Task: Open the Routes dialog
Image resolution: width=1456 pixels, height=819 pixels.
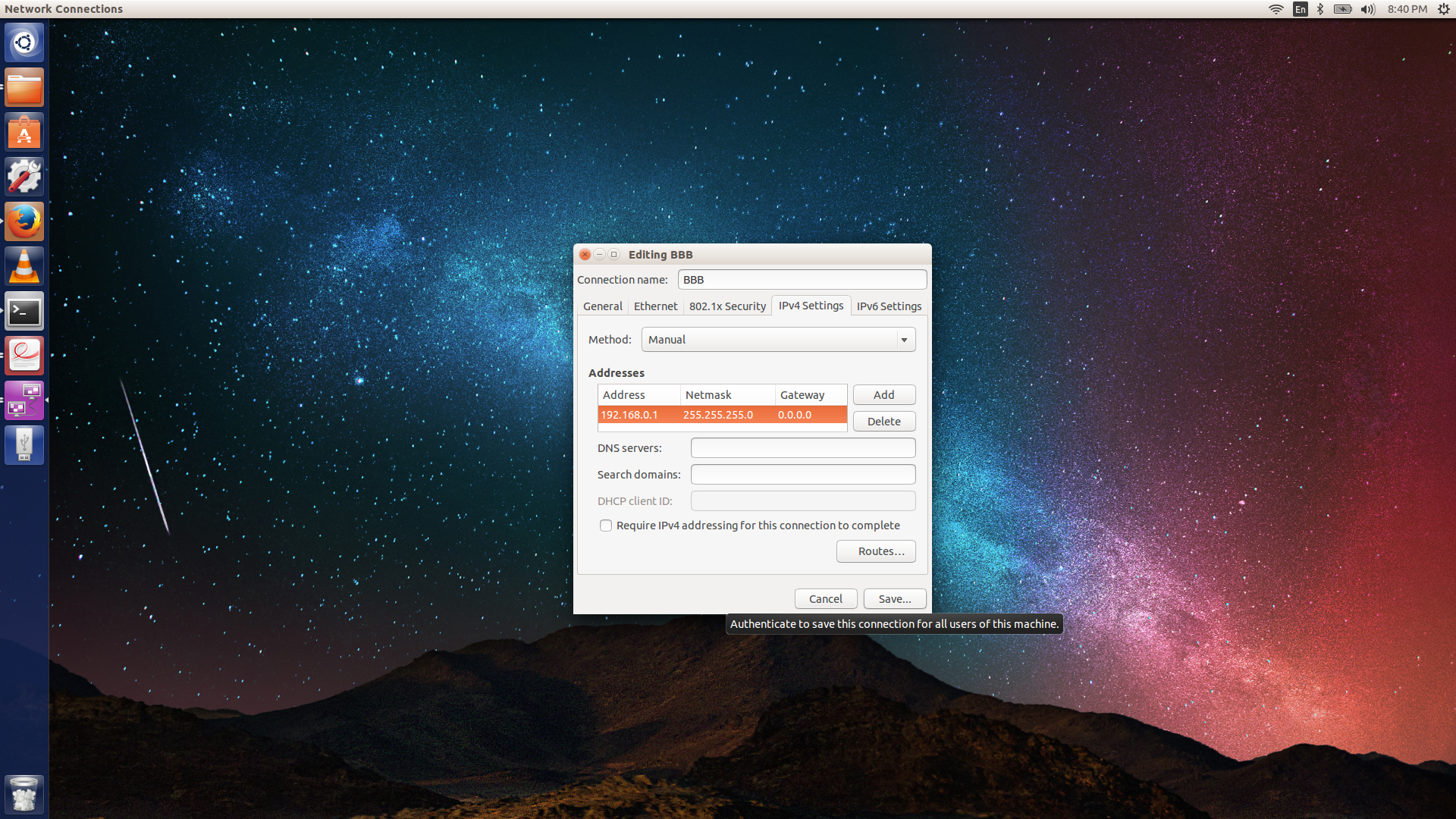Action: click(876, 551)
